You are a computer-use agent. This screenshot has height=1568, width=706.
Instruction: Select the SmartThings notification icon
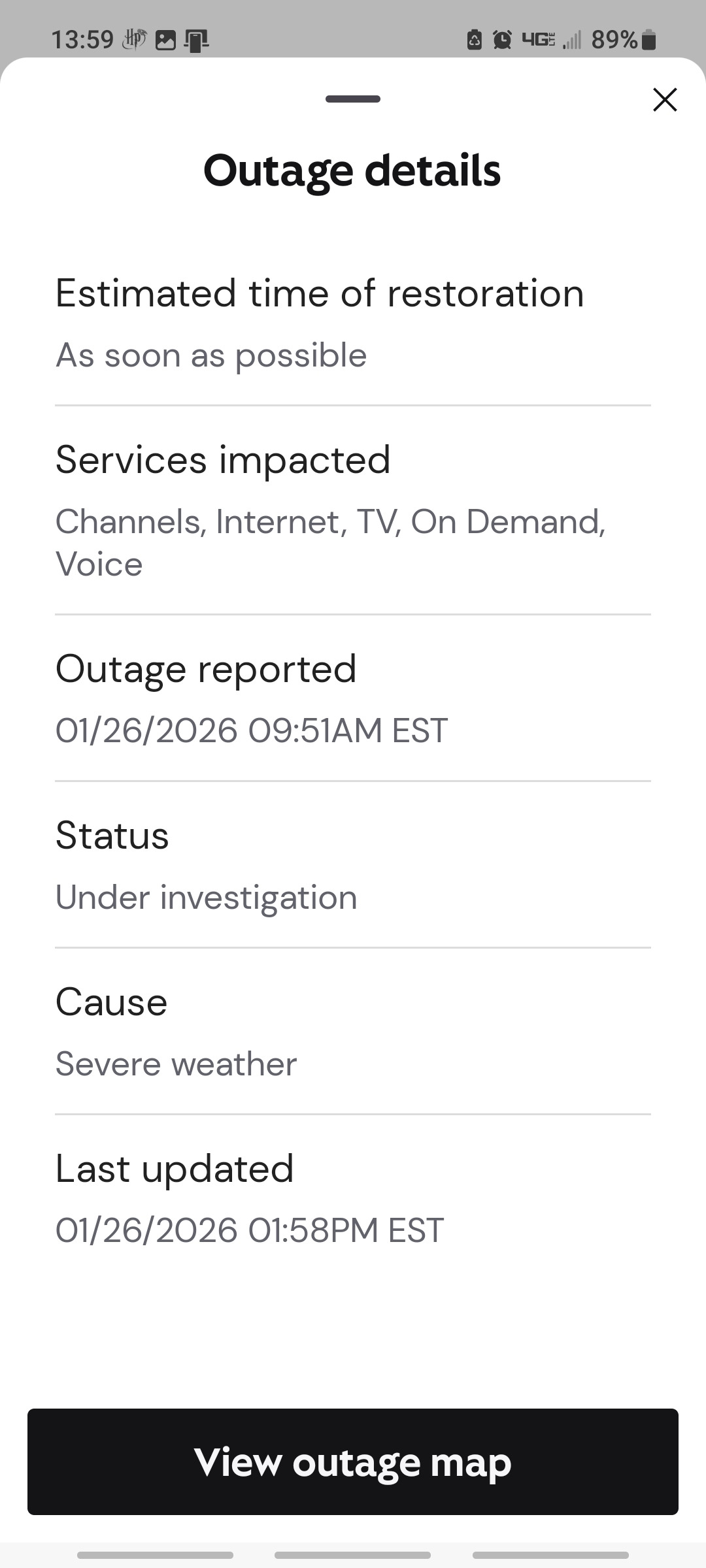coord(134,39)
